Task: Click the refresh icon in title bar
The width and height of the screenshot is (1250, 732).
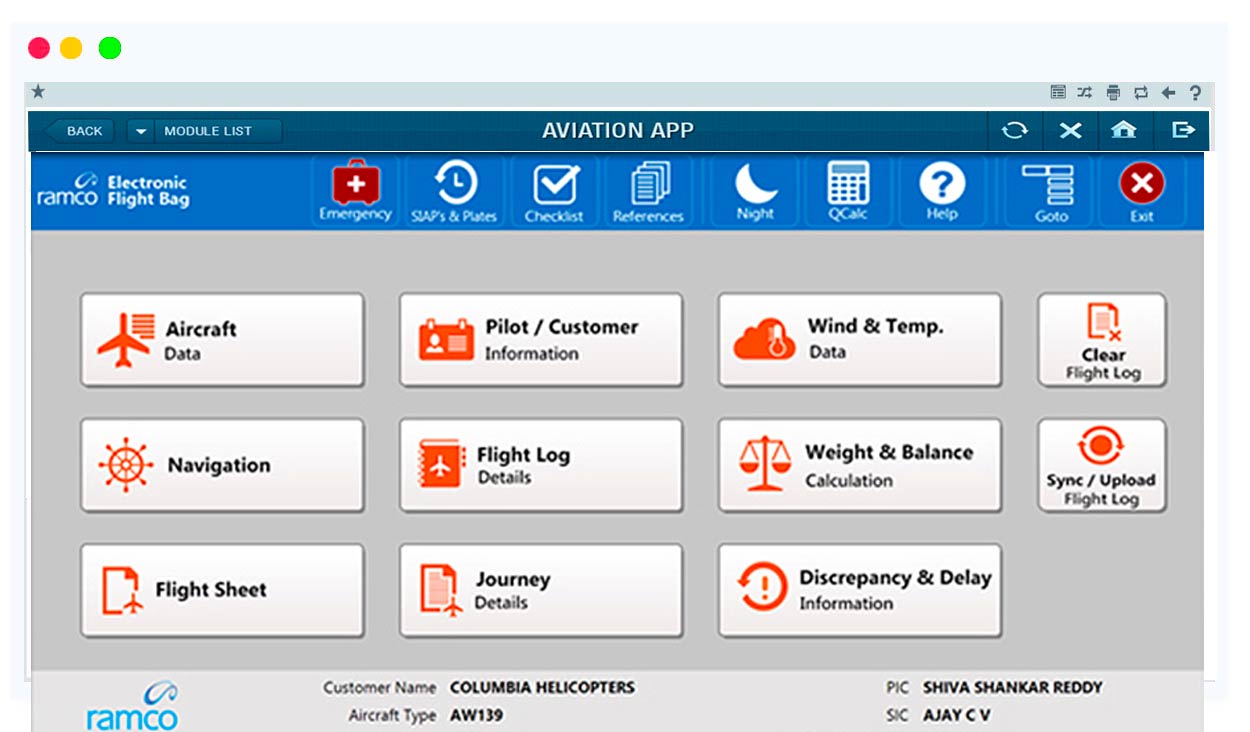Action: coord(1015,131)
